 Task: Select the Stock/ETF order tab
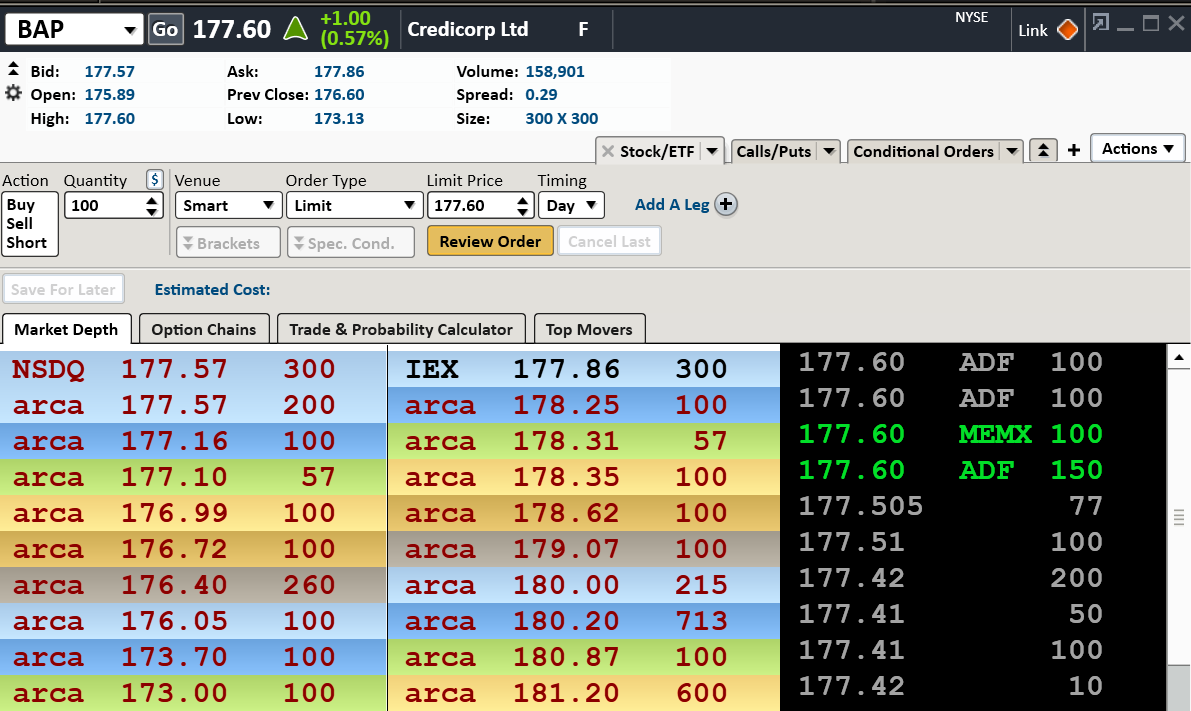(x=657, y=151)
